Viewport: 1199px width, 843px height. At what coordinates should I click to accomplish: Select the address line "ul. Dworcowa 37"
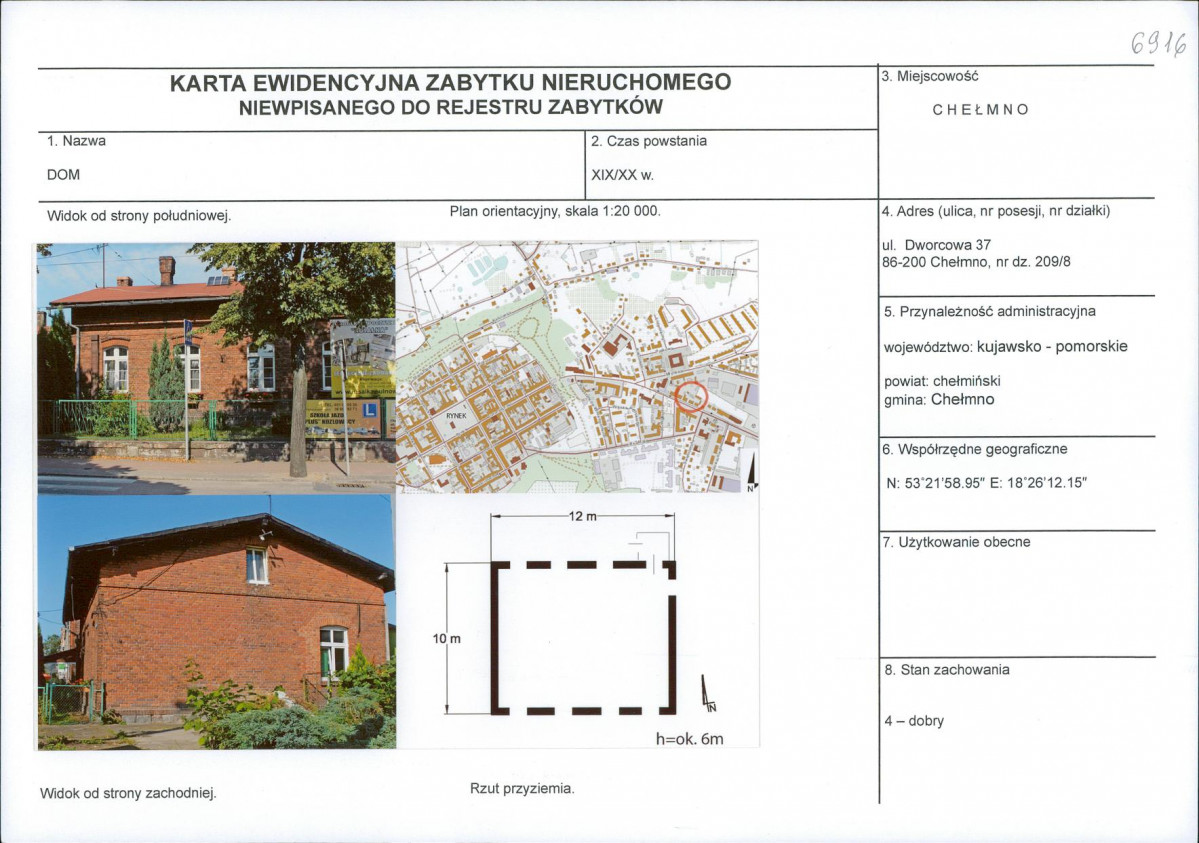click(x=937, y=245)
